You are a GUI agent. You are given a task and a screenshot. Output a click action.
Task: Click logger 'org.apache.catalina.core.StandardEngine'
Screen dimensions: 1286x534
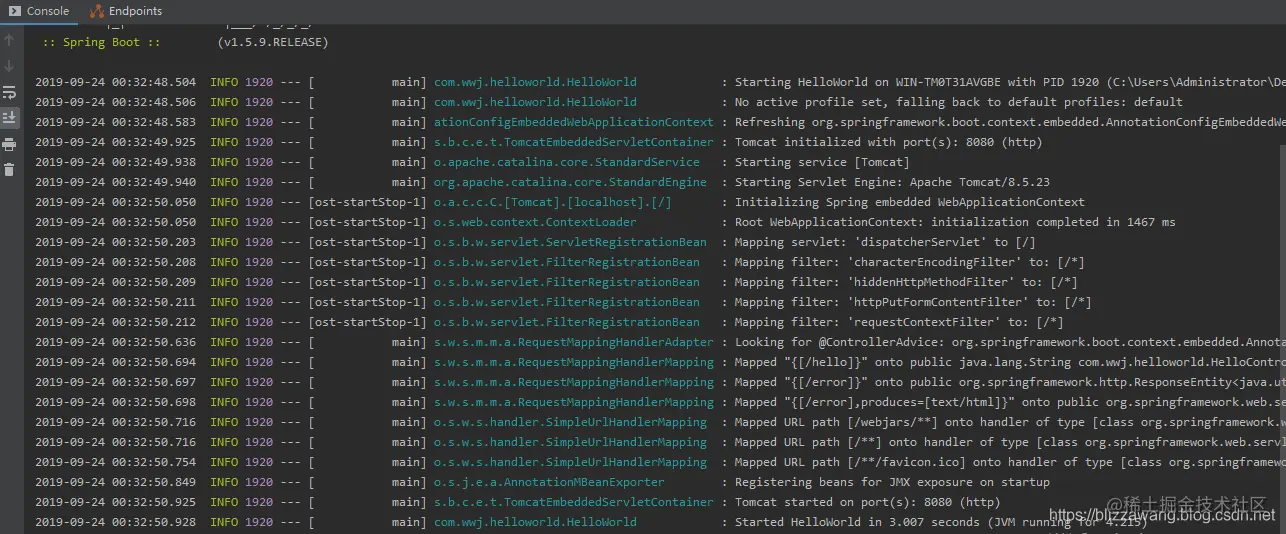(570, 182)
